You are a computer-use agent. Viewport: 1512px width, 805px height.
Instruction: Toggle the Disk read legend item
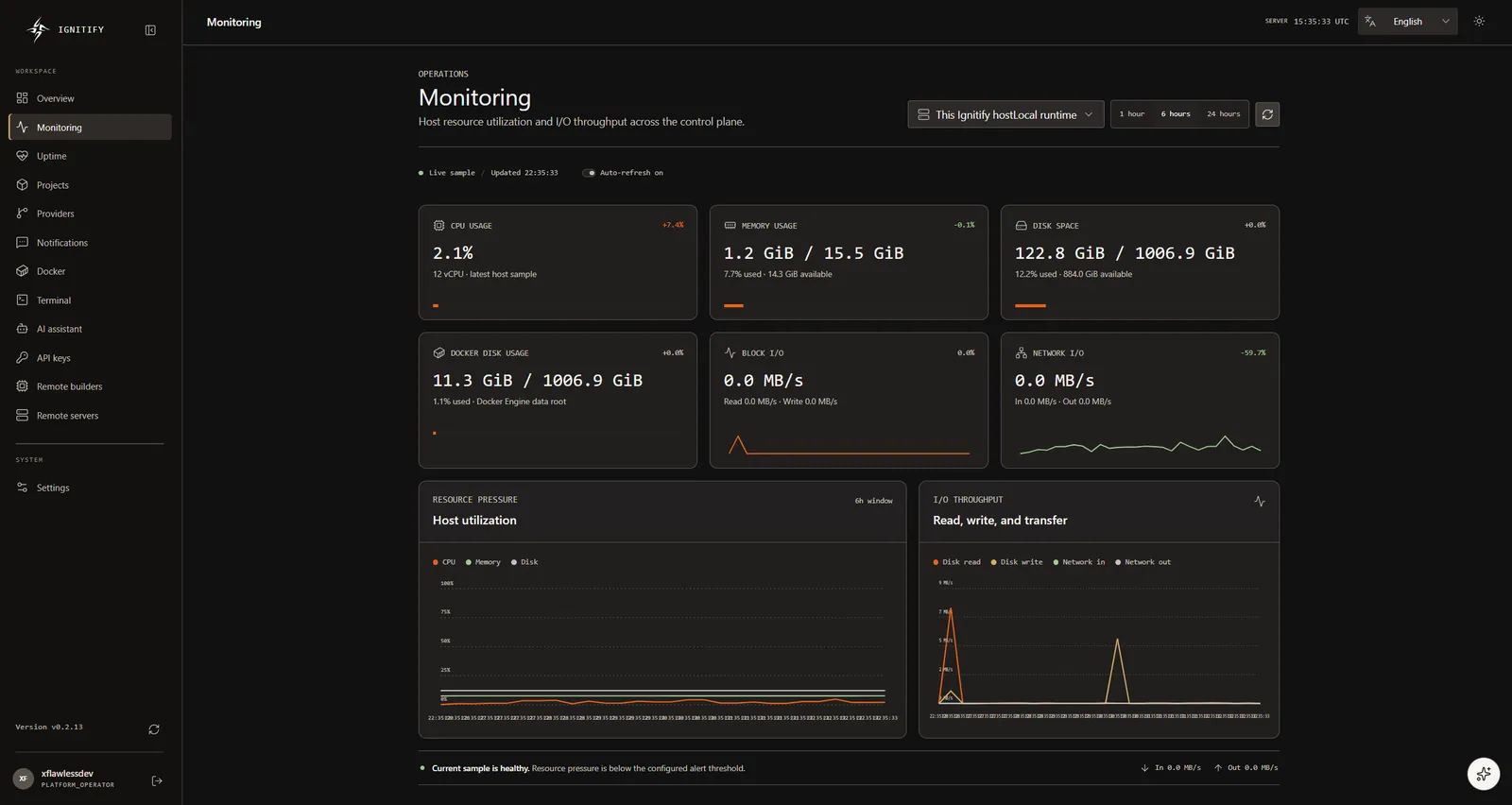tap(957, 562)
